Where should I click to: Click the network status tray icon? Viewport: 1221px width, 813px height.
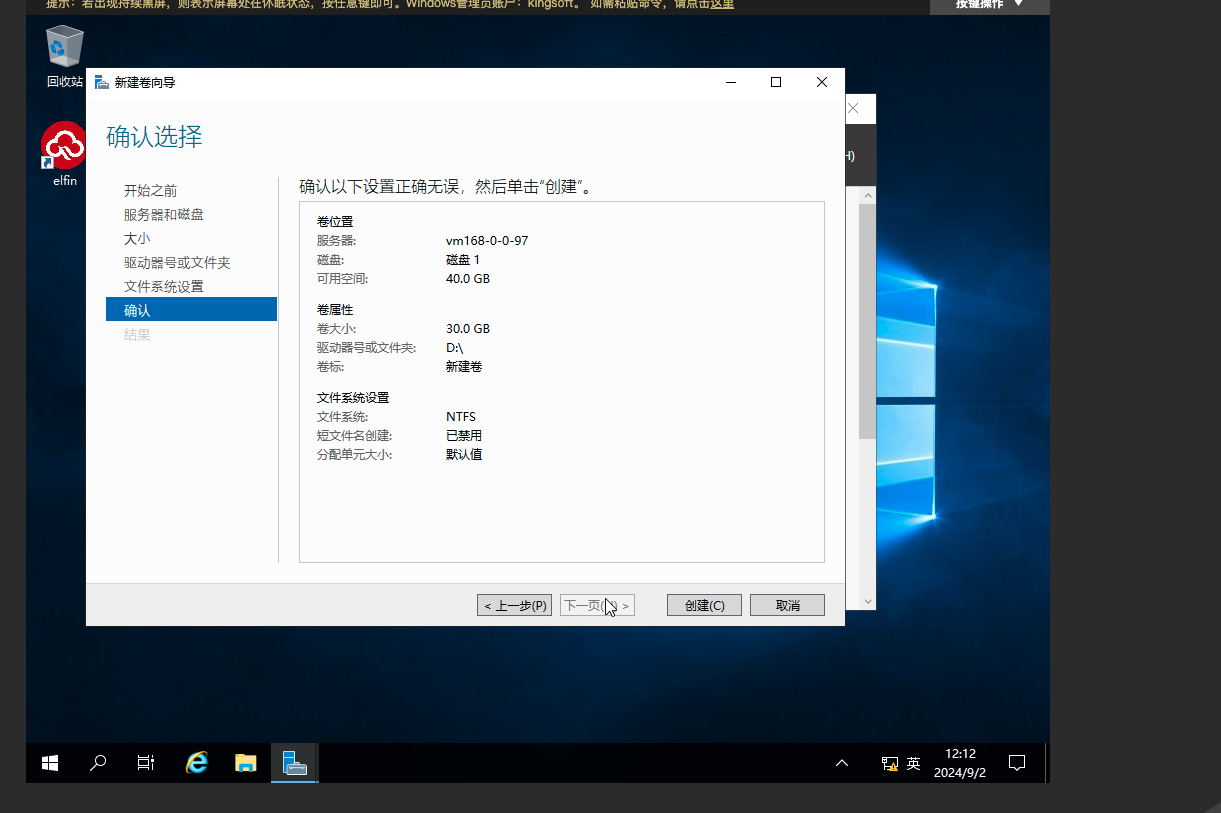(889, 764)
